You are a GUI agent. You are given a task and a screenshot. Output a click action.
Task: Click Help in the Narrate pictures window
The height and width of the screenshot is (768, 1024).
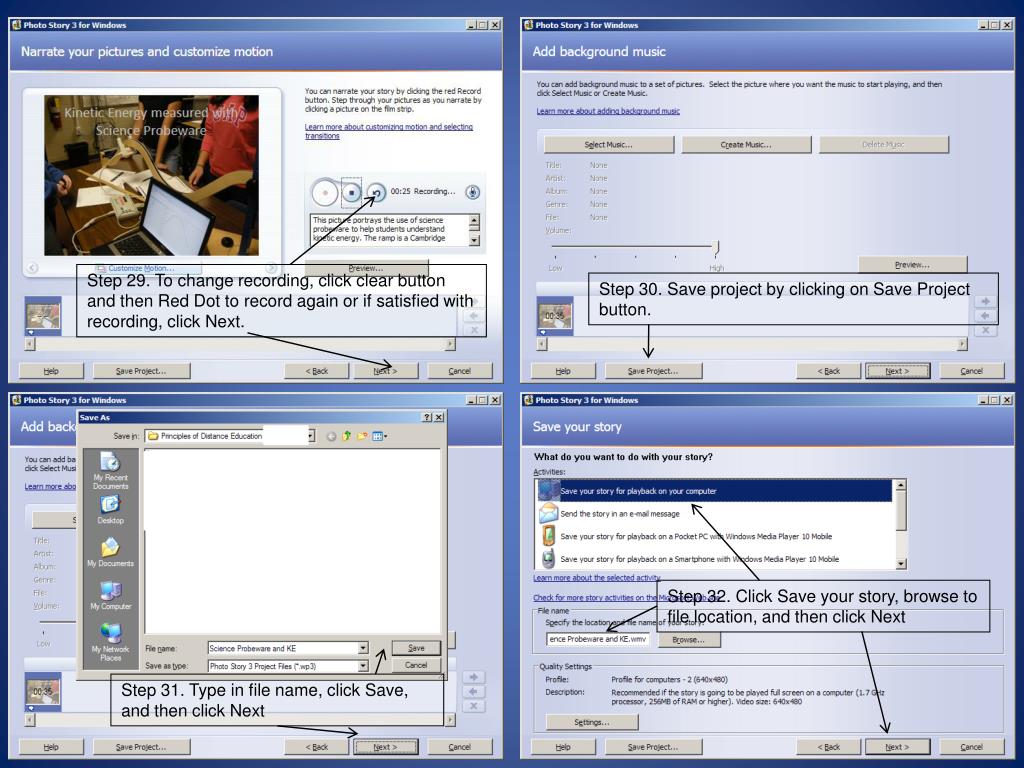coord(51,371)
